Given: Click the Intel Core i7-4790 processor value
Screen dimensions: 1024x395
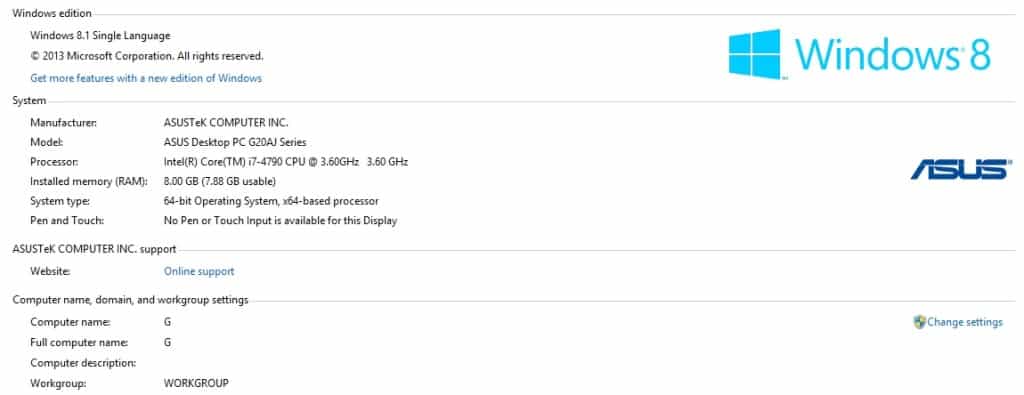Looking at the screenshot, I should (285, 161).
